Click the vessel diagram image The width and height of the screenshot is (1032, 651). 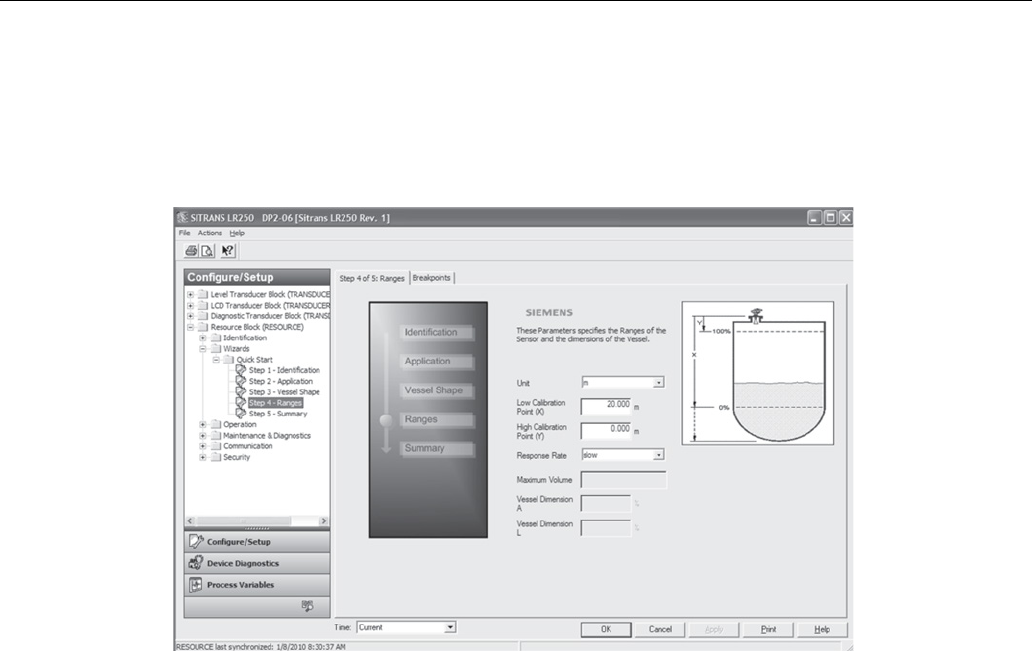coord(758,373)
